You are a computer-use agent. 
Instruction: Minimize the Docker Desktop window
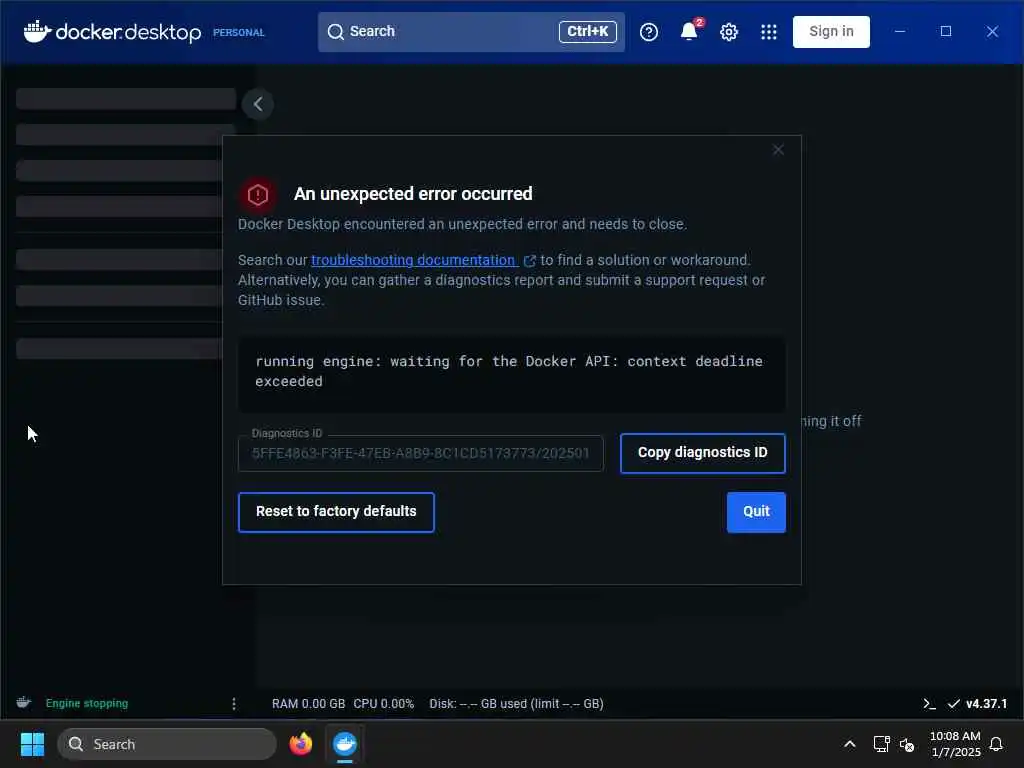point(899,31)
